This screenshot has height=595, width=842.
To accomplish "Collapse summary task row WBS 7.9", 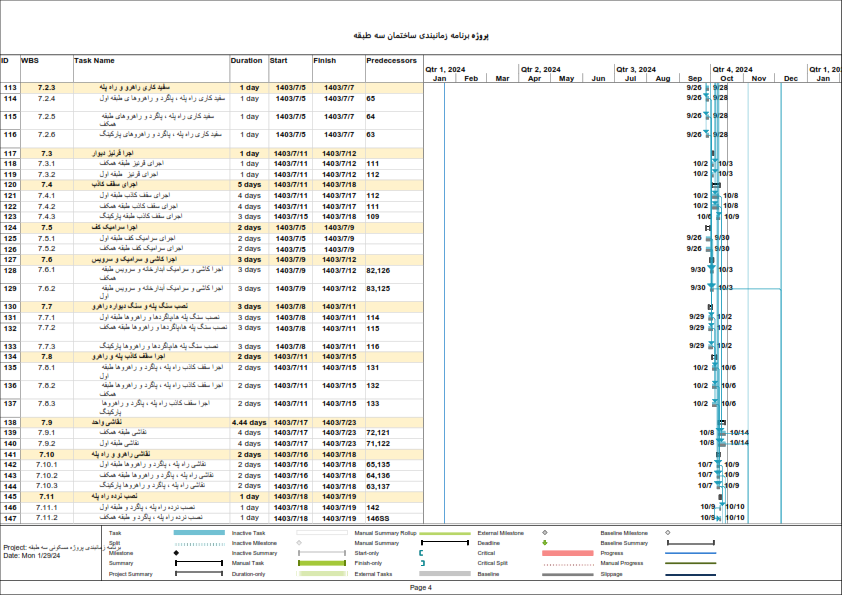I will pos(46,423).
